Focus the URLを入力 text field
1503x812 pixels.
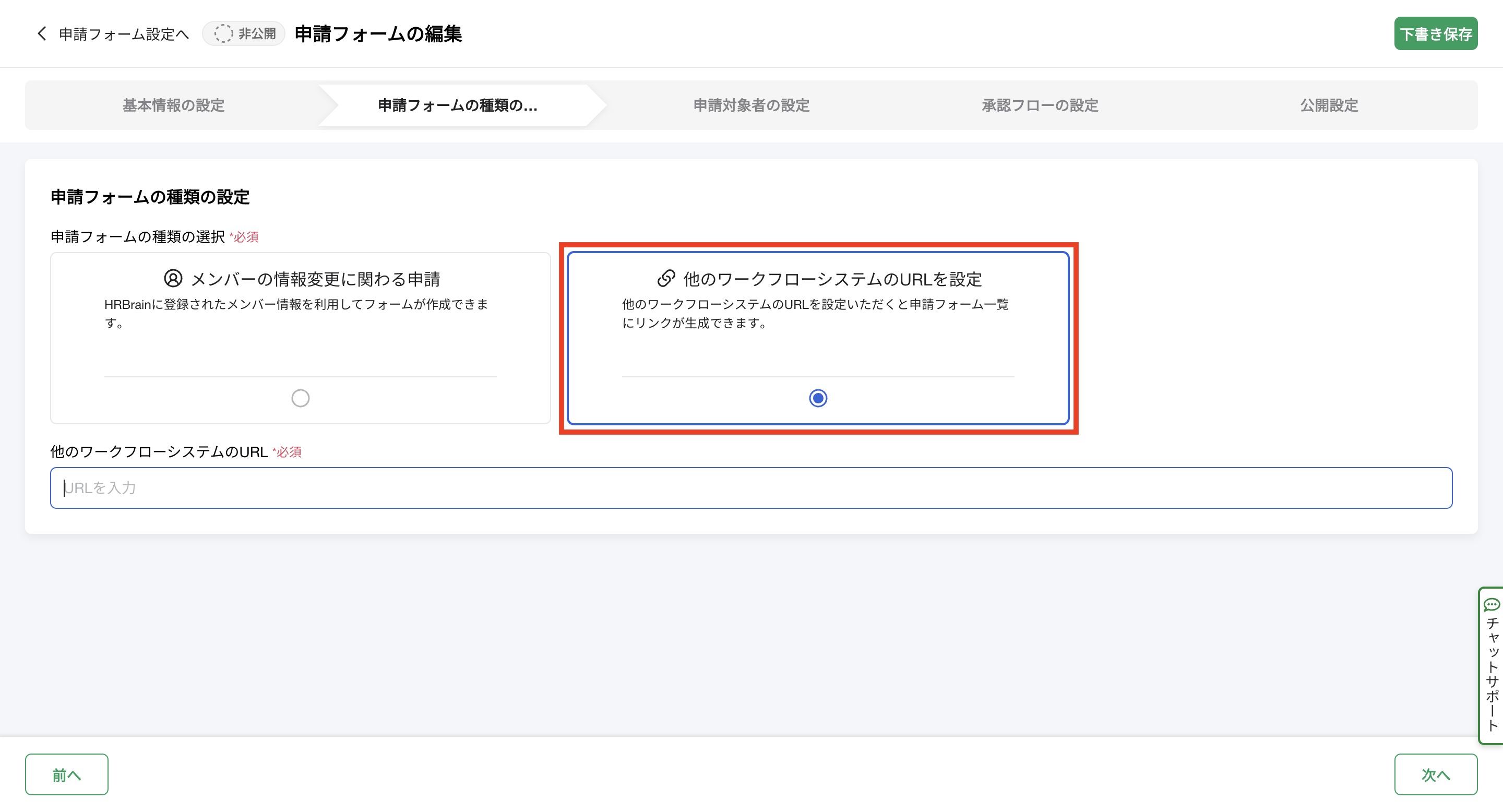(751, 488)
